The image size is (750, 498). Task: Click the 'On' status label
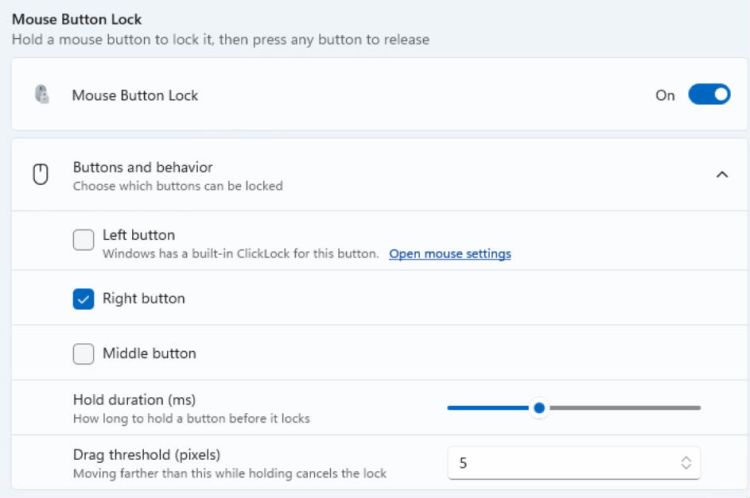pos(665,95)
